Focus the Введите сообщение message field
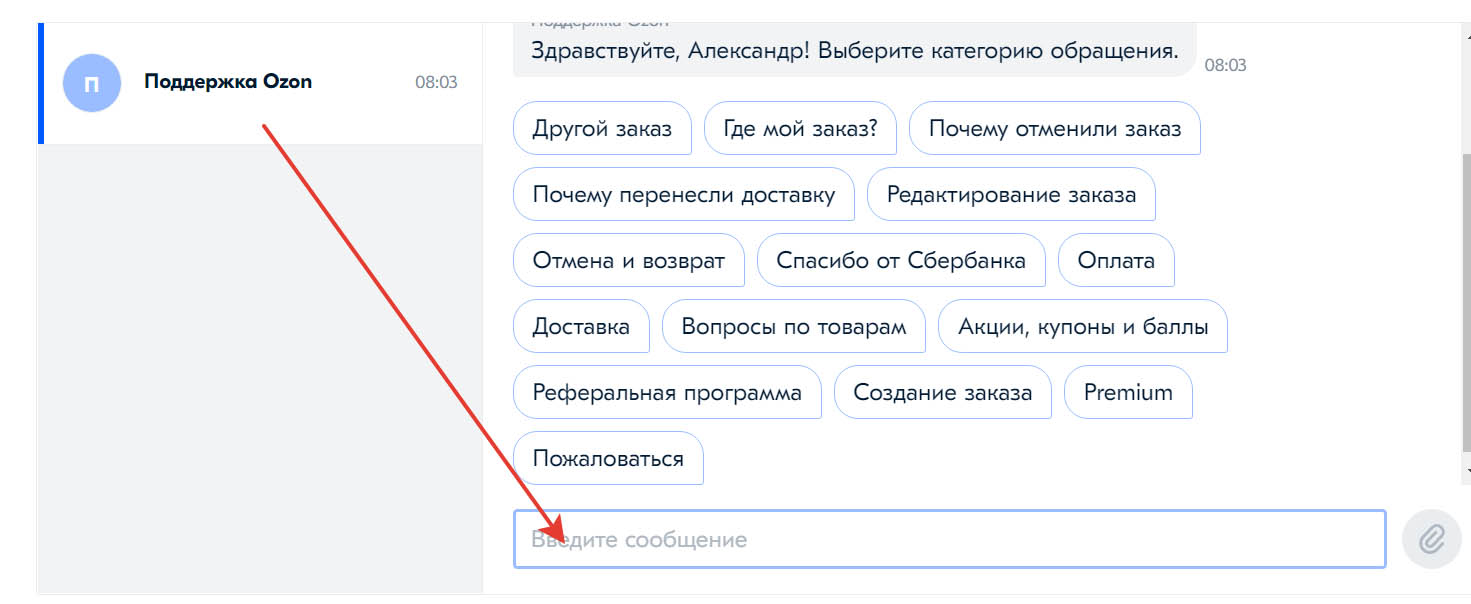Image resolution: width=1471 pixels, height=604 pixels. [950, 540]
